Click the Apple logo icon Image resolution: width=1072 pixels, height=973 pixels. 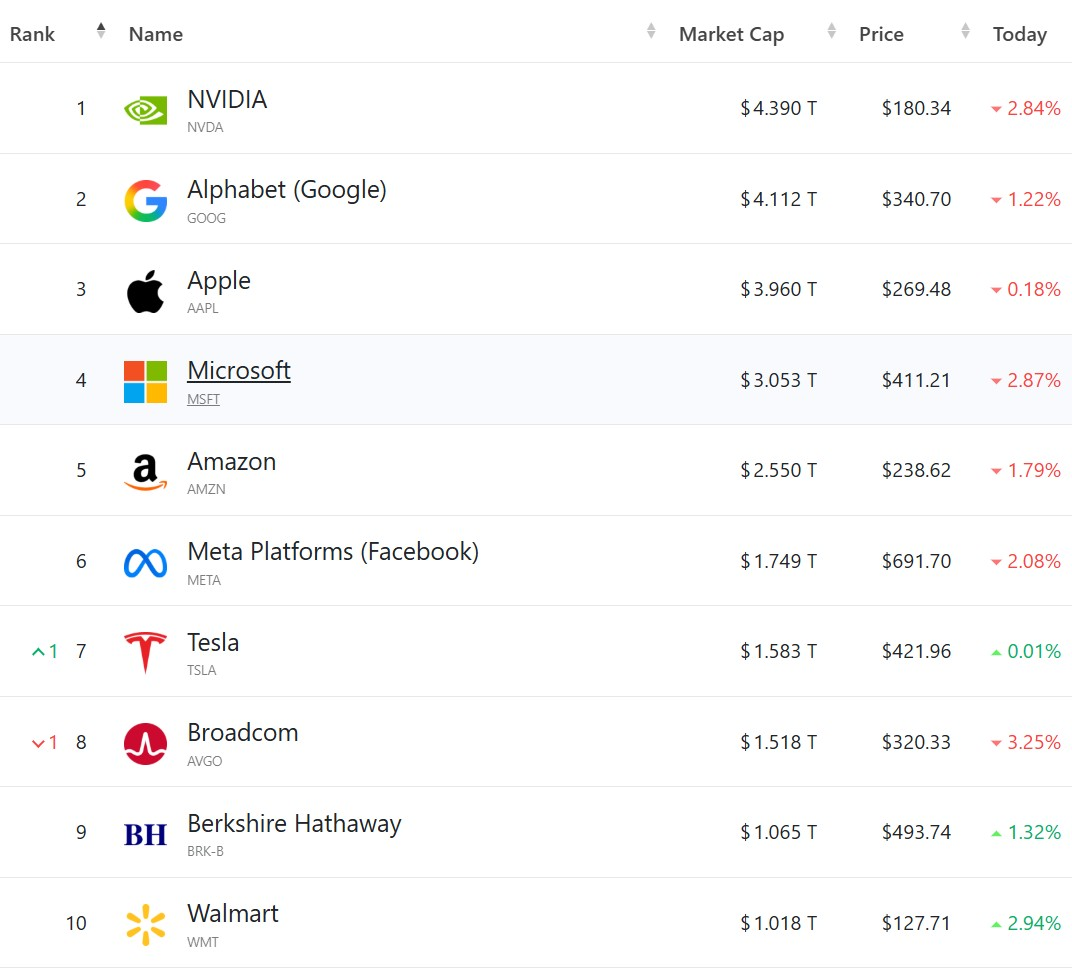pos(146,291)
